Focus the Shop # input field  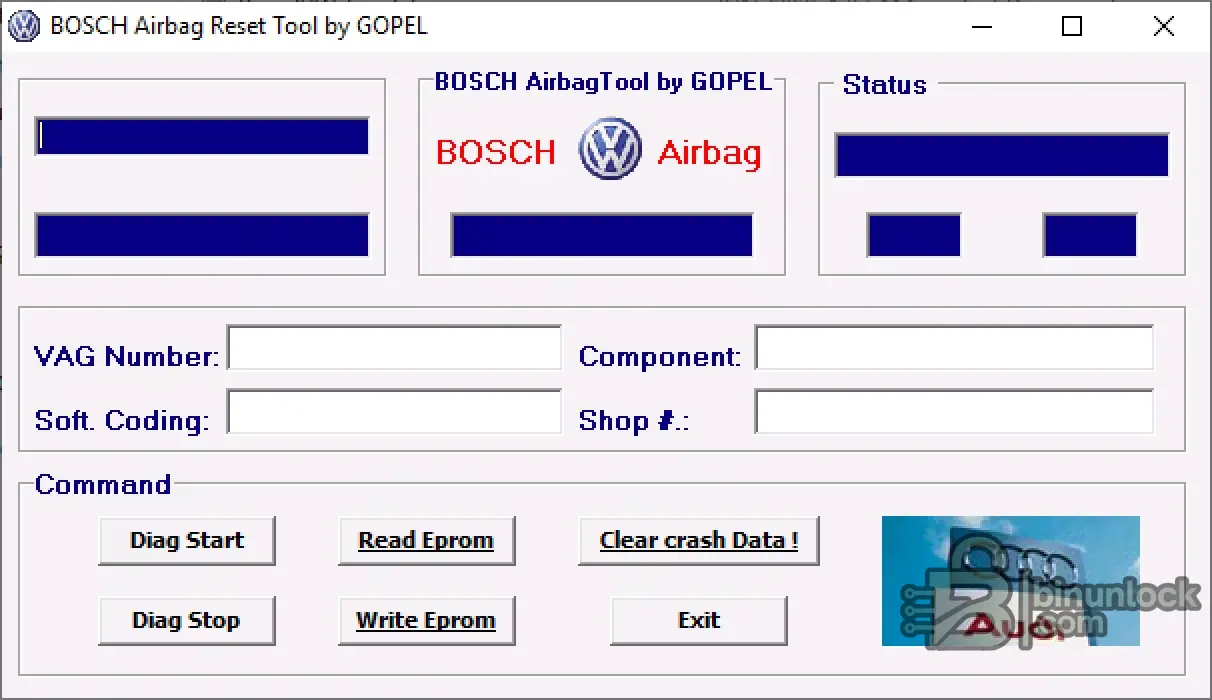coord(954,411)
